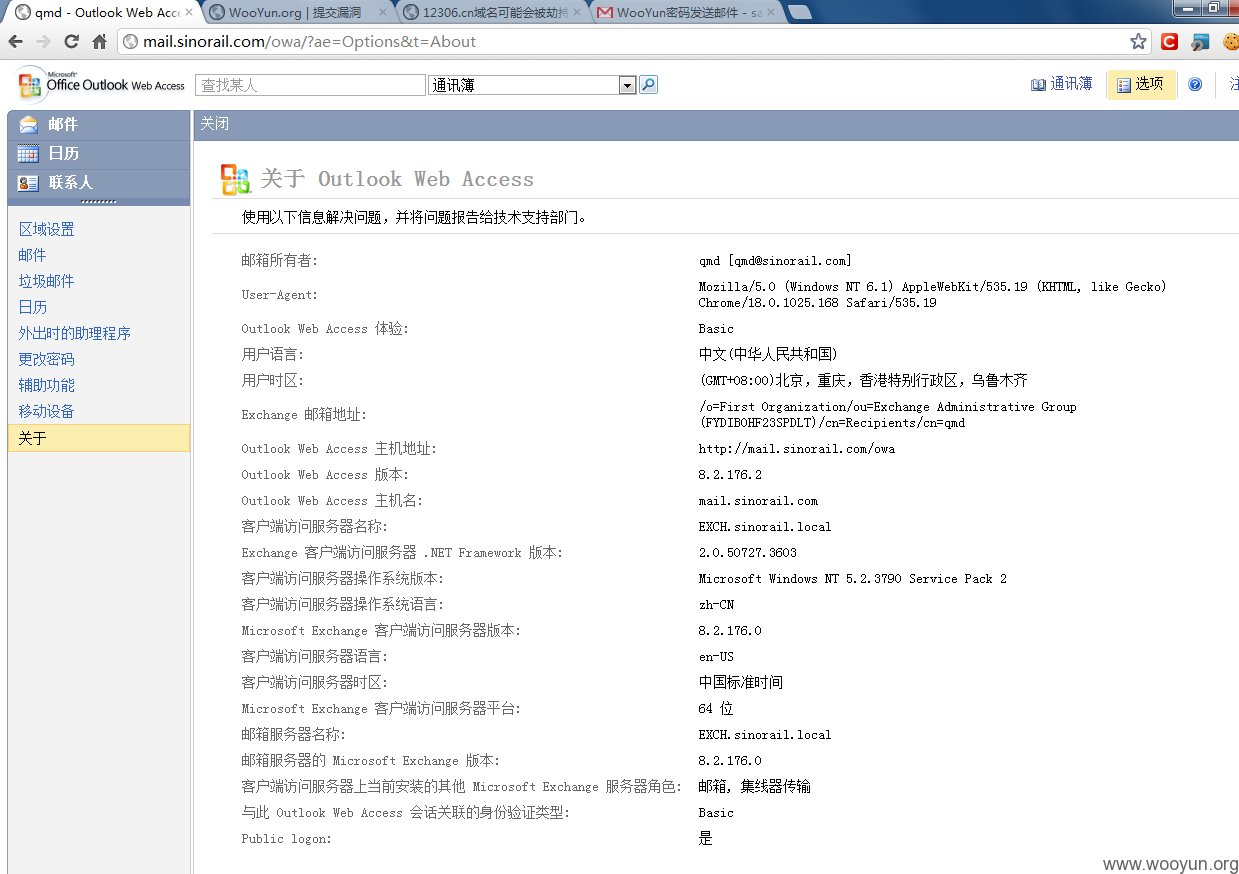Open a new browser tab
Viewport: 1239px width, 874px height.
click(x=799, y=13)
